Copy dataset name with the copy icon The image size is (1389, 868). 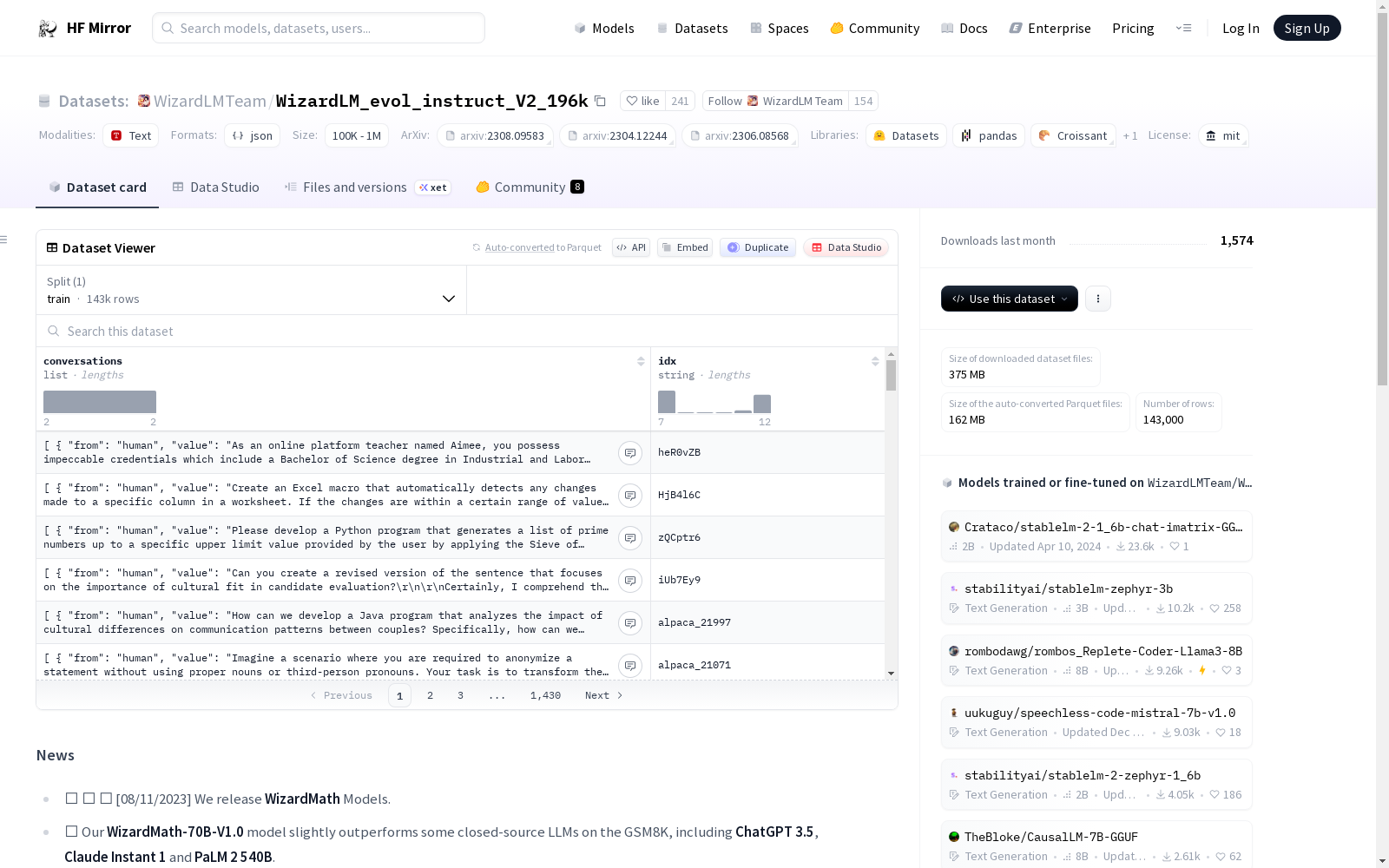pos(600,101)
